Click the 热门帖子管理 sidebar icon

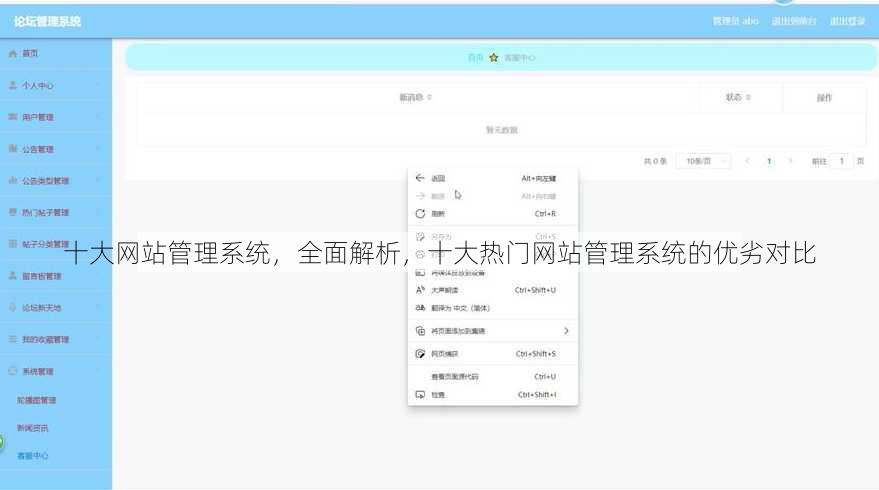pos(13,212)
